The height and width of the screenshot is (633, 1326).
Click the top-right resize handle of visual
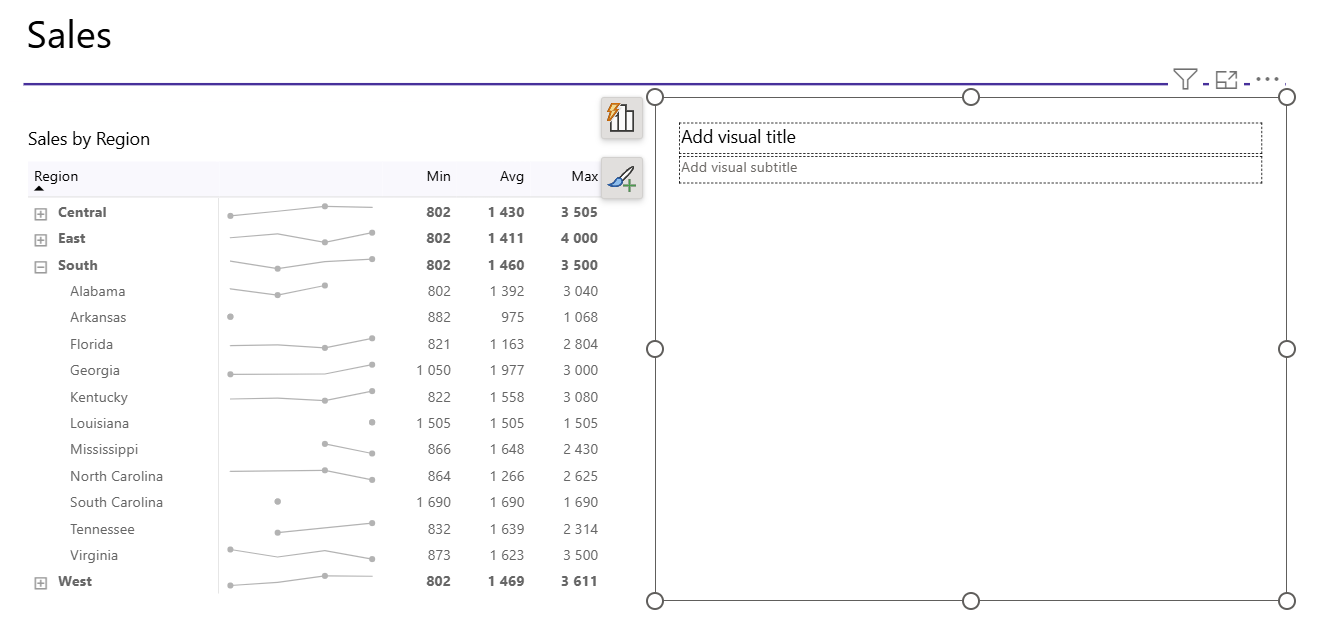click(x=1287, y=96)
